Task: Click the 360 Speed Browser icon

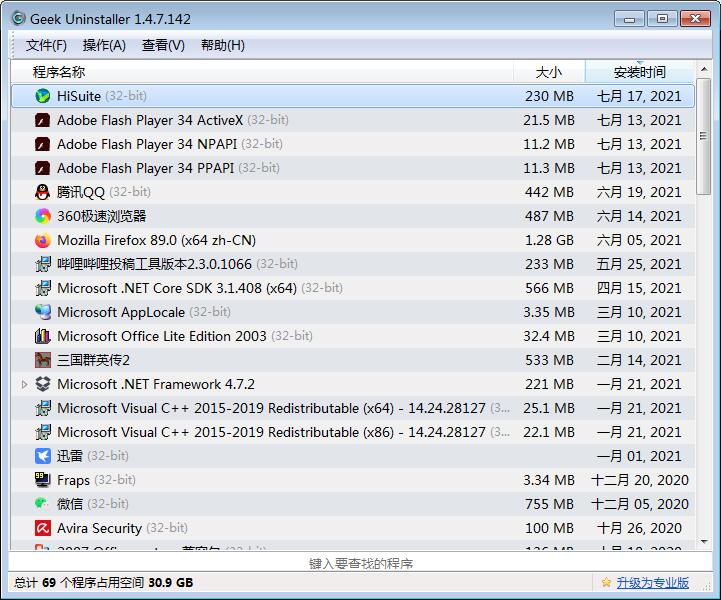Action: (x=43, y=216)
